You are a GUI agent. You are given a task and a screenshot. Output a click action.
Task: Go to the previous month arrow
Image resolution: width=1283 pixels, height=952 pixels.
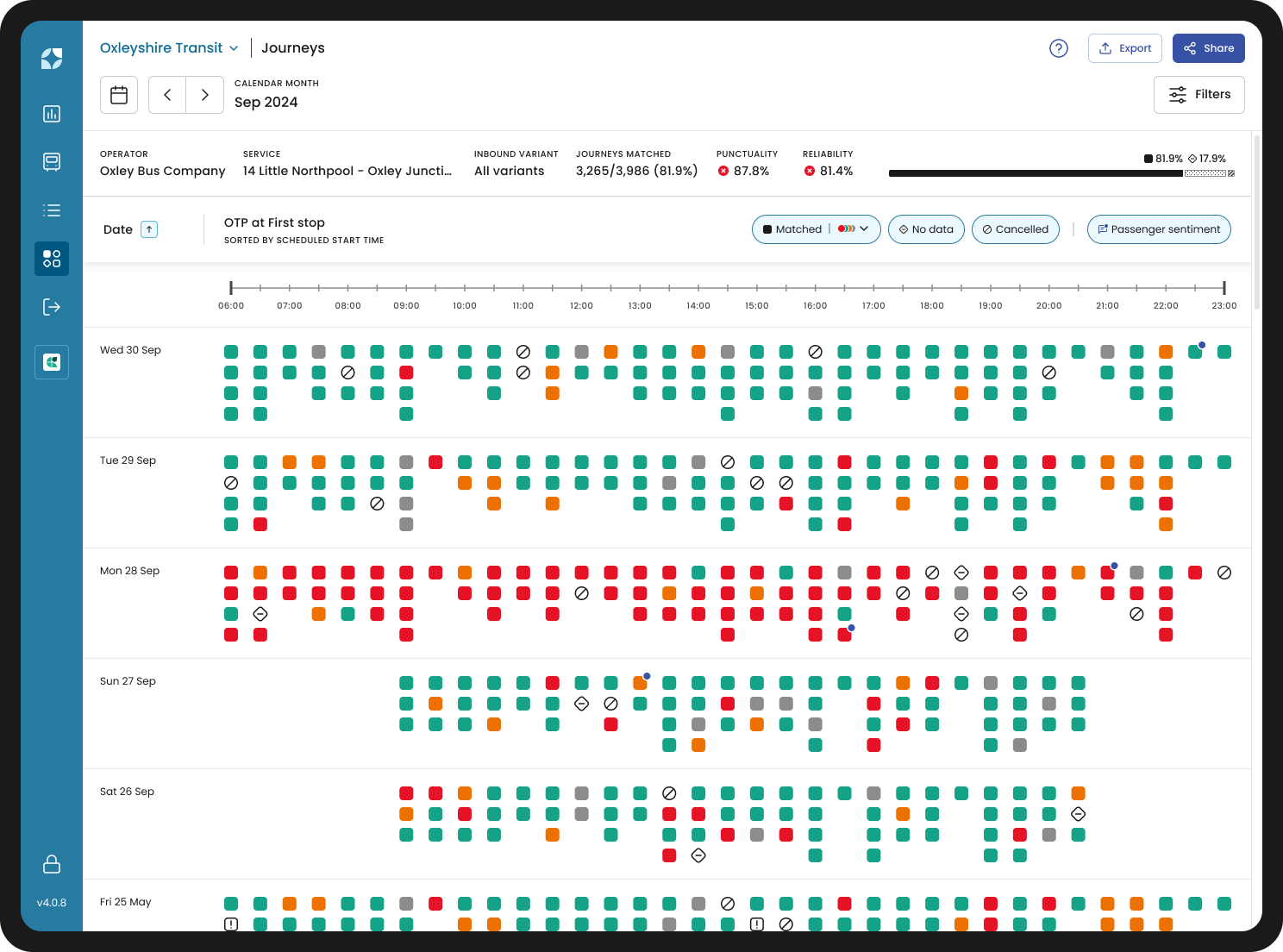pos(167,95)
